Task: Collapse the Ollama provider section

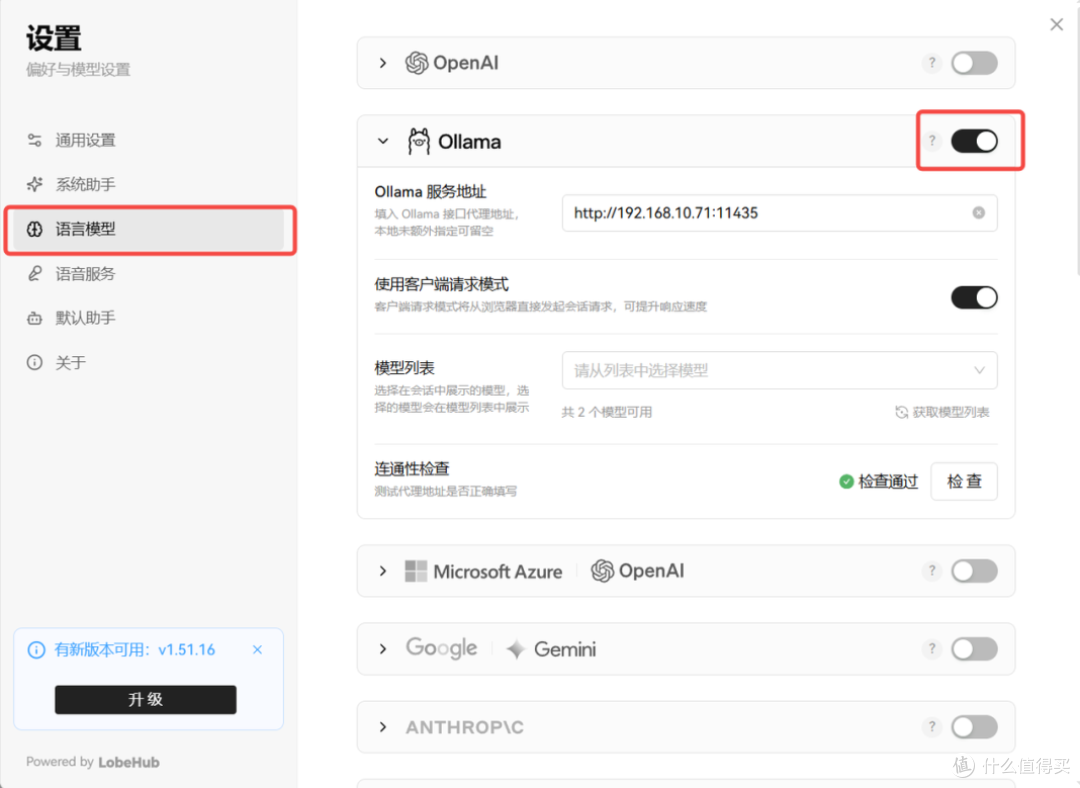Action: click(x=383, y=141)
